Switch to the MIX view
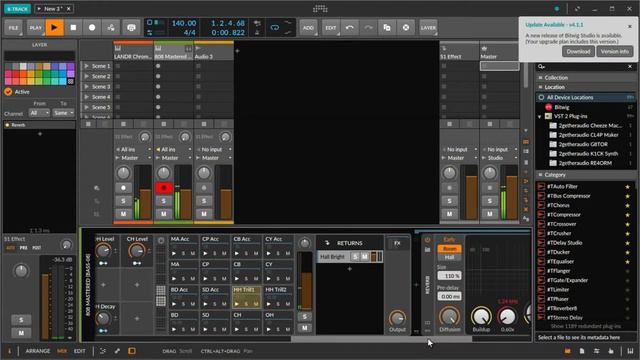The height and width of the screenshot is (360, 640). 62,351
